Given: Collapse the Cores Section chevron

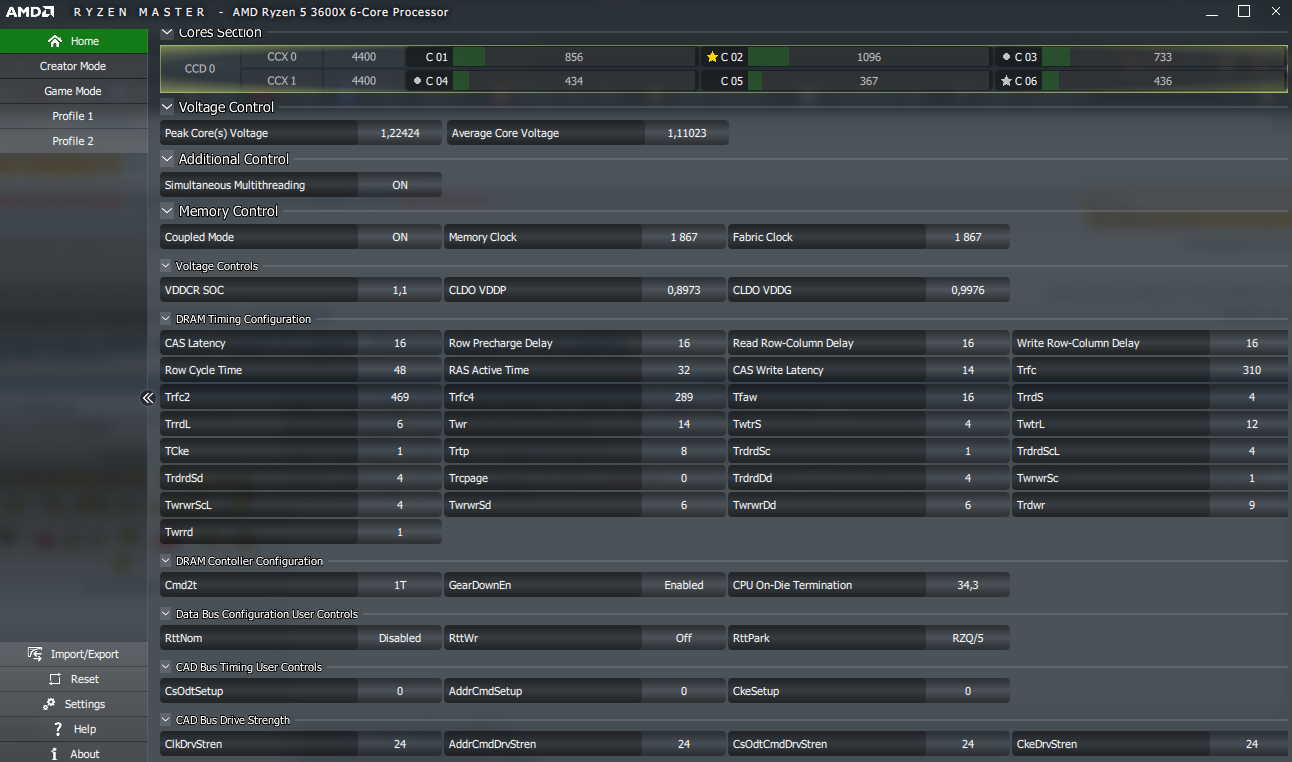Looking at the screenshot, I should click(167, 32).
